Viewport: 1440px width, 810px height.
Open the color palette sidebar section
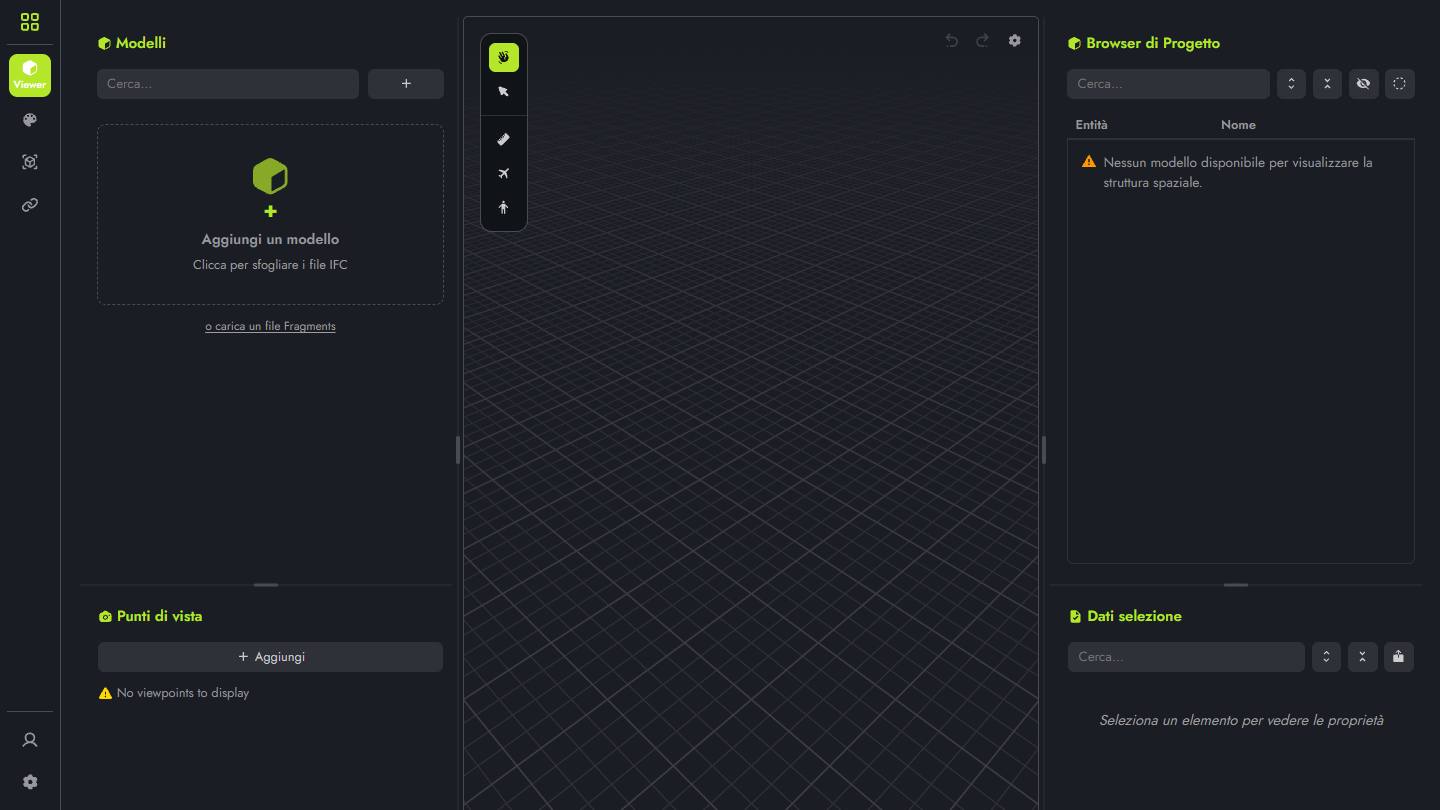[30, 120]
